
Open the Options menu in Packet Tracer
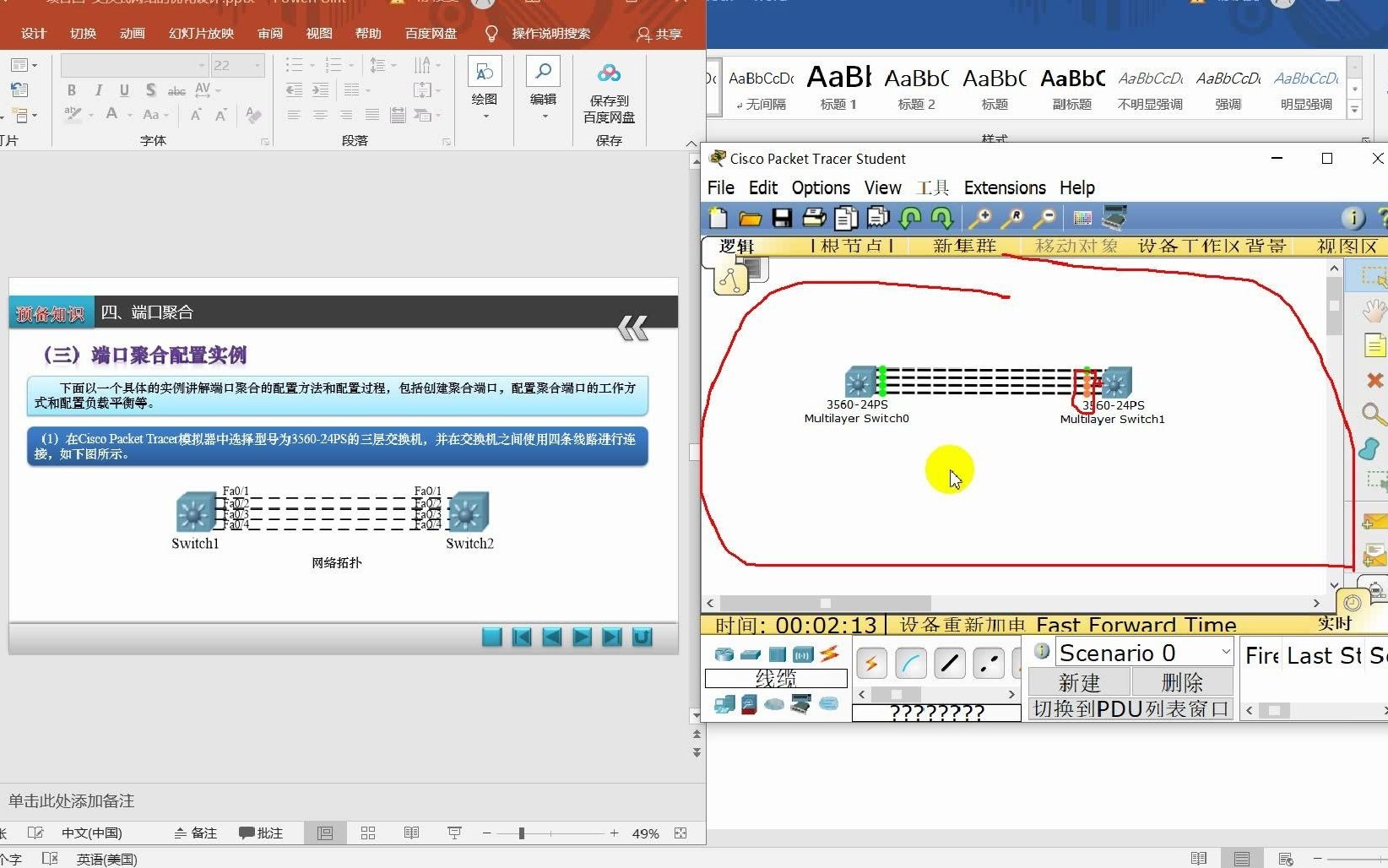tap(821, 187)
